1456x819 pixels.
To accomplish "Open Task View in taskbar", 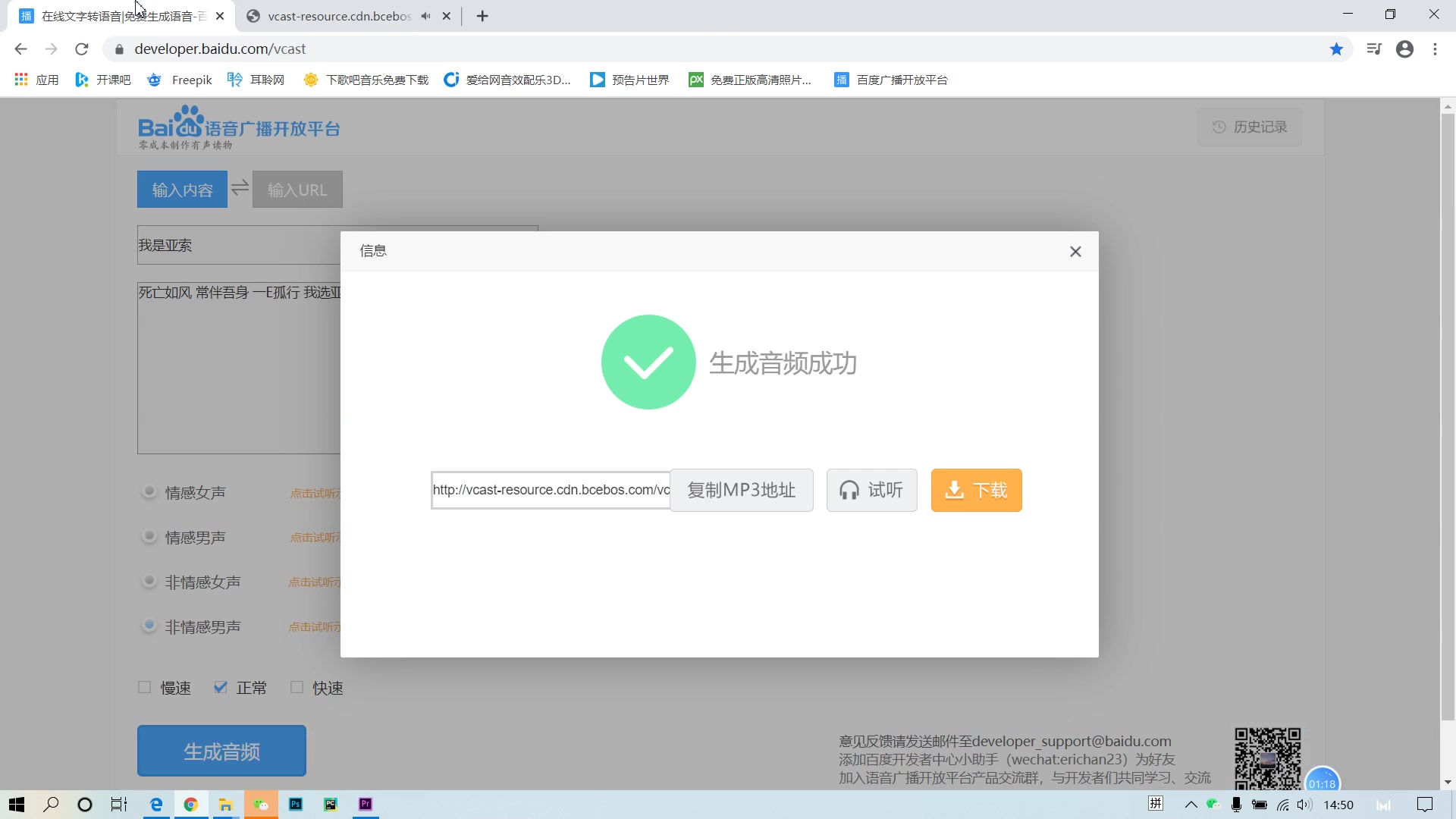I will coord(119,805).
